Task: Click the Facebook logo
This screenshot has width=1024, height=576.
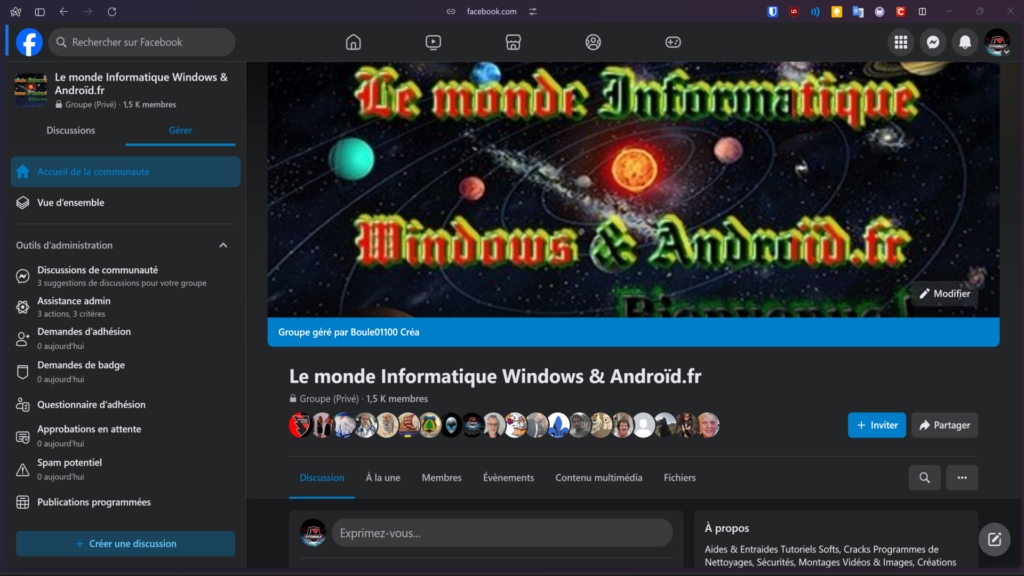Action: 29,42
